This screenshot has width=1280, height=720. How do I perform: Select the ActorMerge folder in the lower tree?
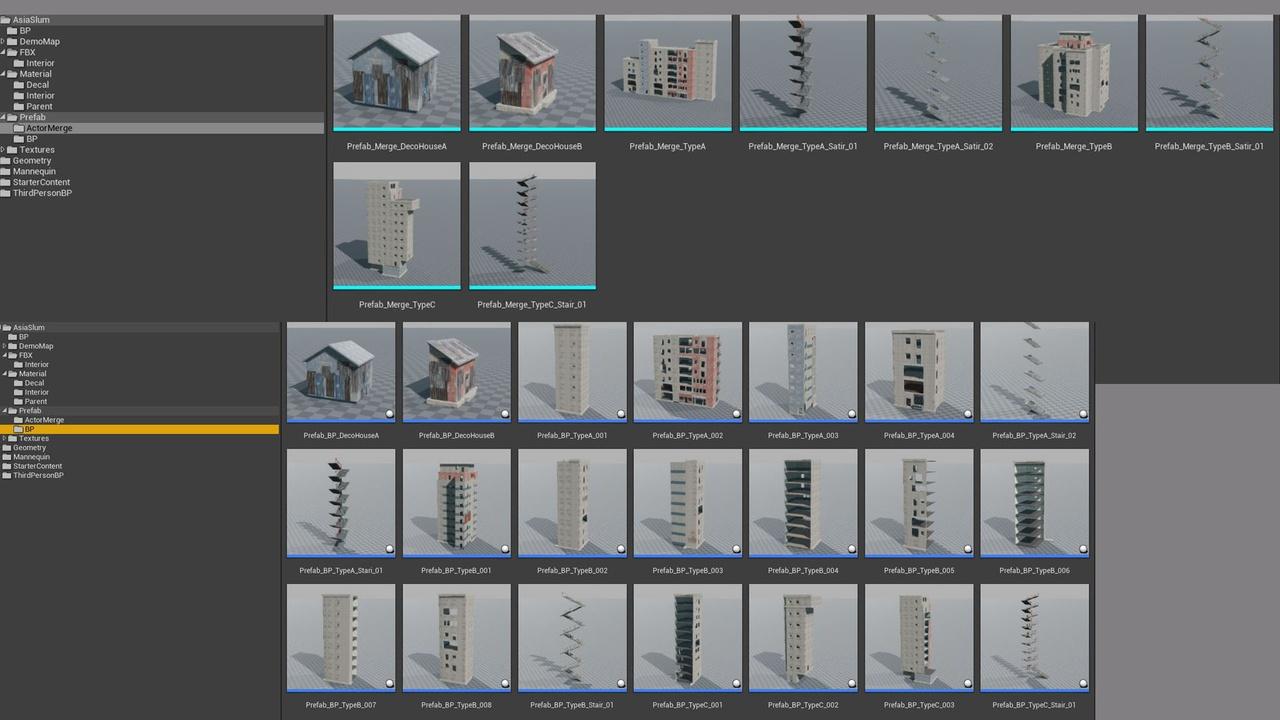pos(44,420)
